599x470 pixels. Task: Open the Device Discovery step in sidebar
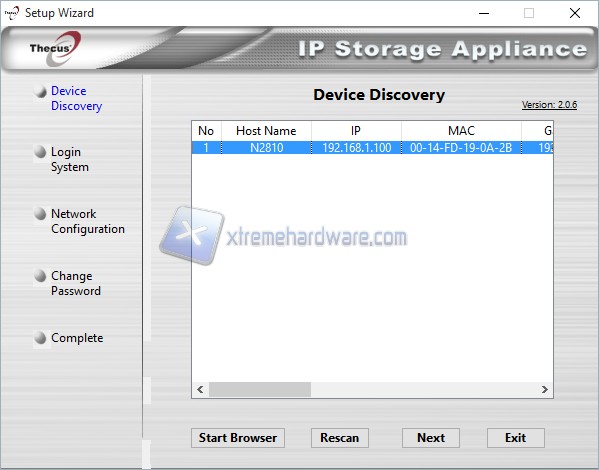click(x=76, y=98)
